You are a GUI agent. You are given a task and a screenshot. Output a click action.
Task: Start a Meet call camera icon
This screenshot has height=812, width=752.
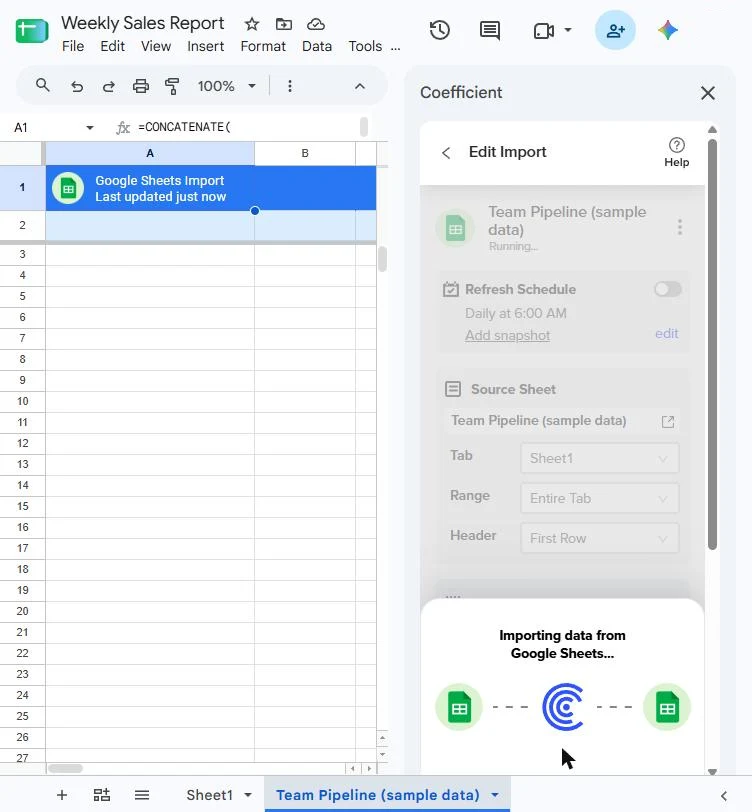pyautogui.click(x=544, y=31)
